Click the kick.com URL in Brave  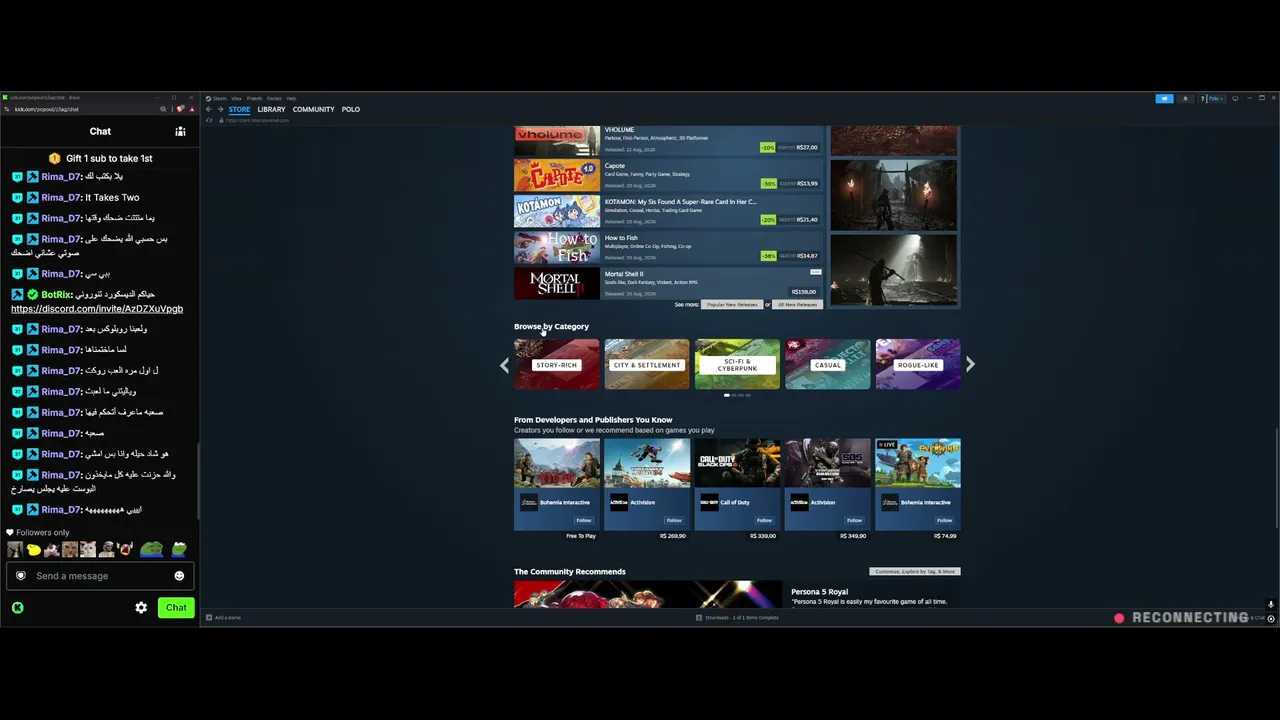click(x=47, y=109)
